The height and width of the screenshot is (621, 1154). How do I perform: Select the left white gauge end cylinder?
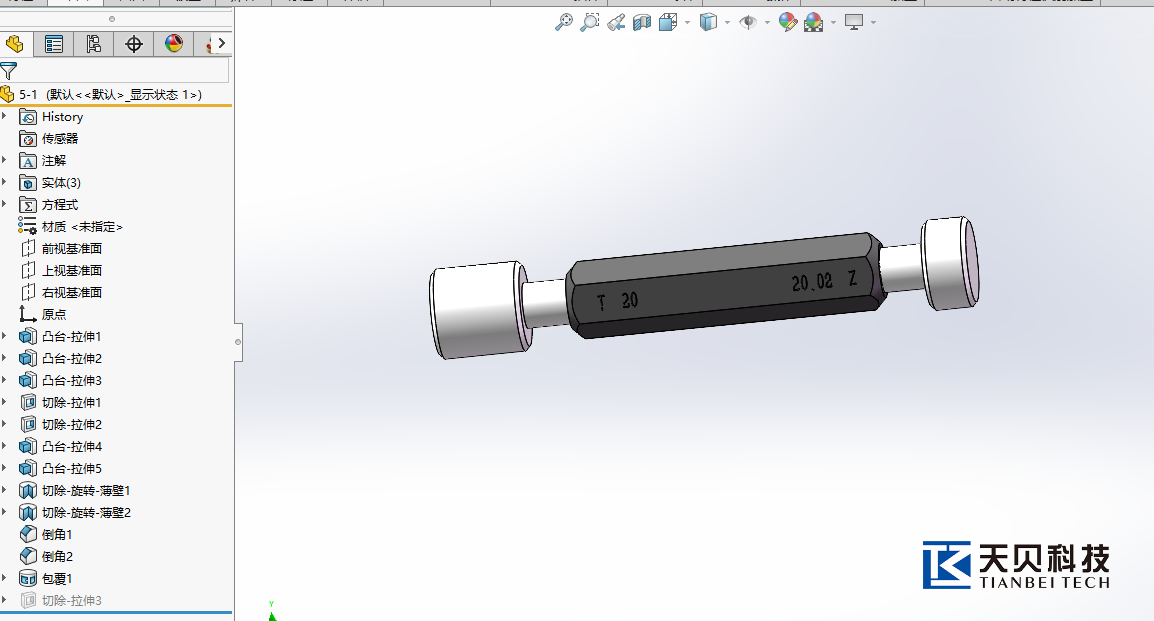click(x=480, y=310)
